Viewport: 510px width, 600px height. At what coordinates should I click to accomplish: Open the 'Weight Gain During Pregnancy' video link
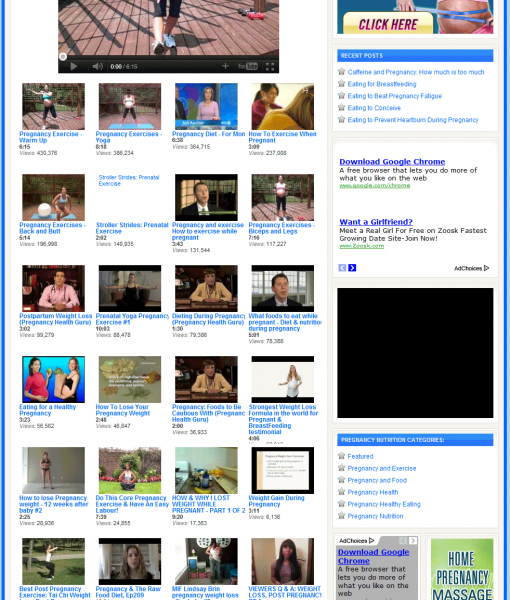(x=276, y=501)
